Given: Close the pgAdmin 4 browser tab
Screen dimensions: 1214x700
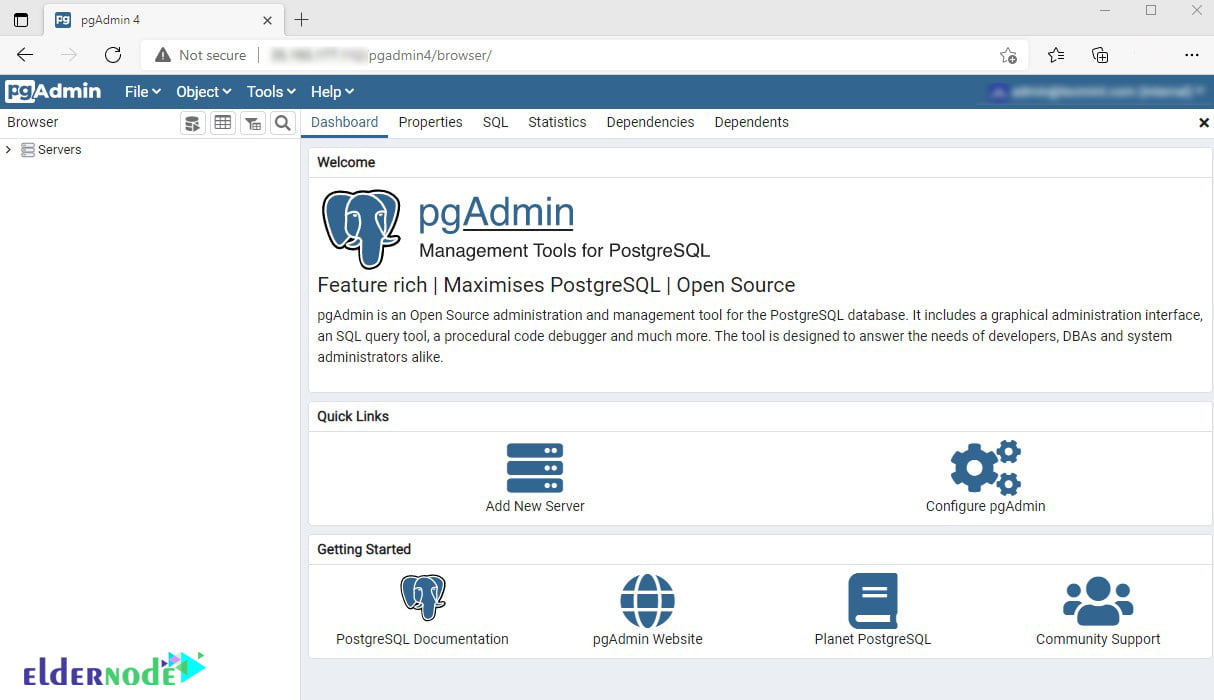Looking at the screenshot, I should (x=267, y=20).
